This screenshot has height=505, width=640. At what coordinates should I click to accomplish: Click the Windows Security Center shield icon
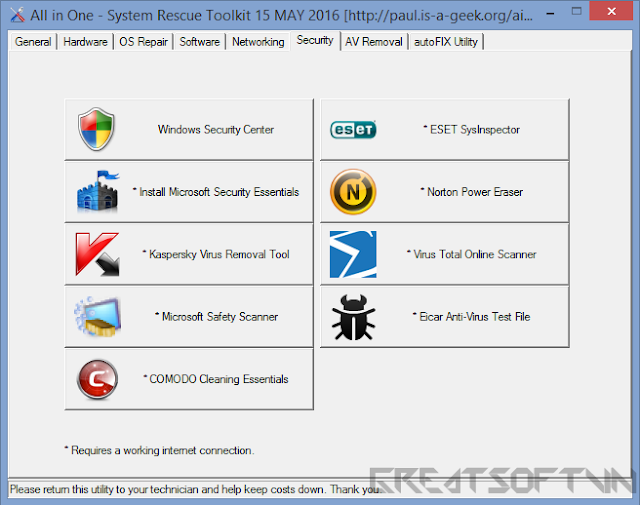(96, 129)
